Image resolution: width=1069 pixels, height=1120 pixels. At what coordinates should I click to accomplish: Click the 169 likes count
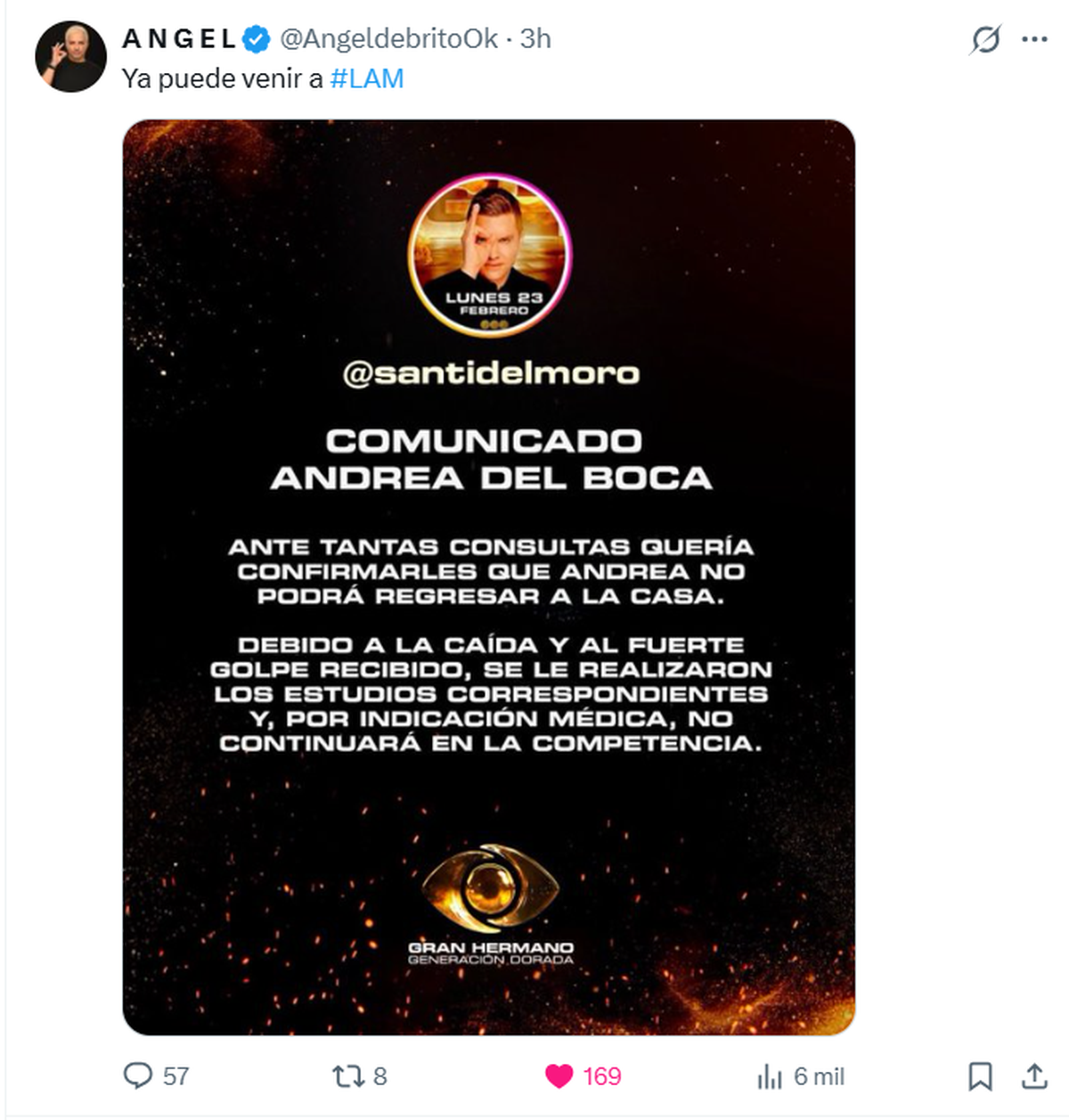(x=602, y=1076)
